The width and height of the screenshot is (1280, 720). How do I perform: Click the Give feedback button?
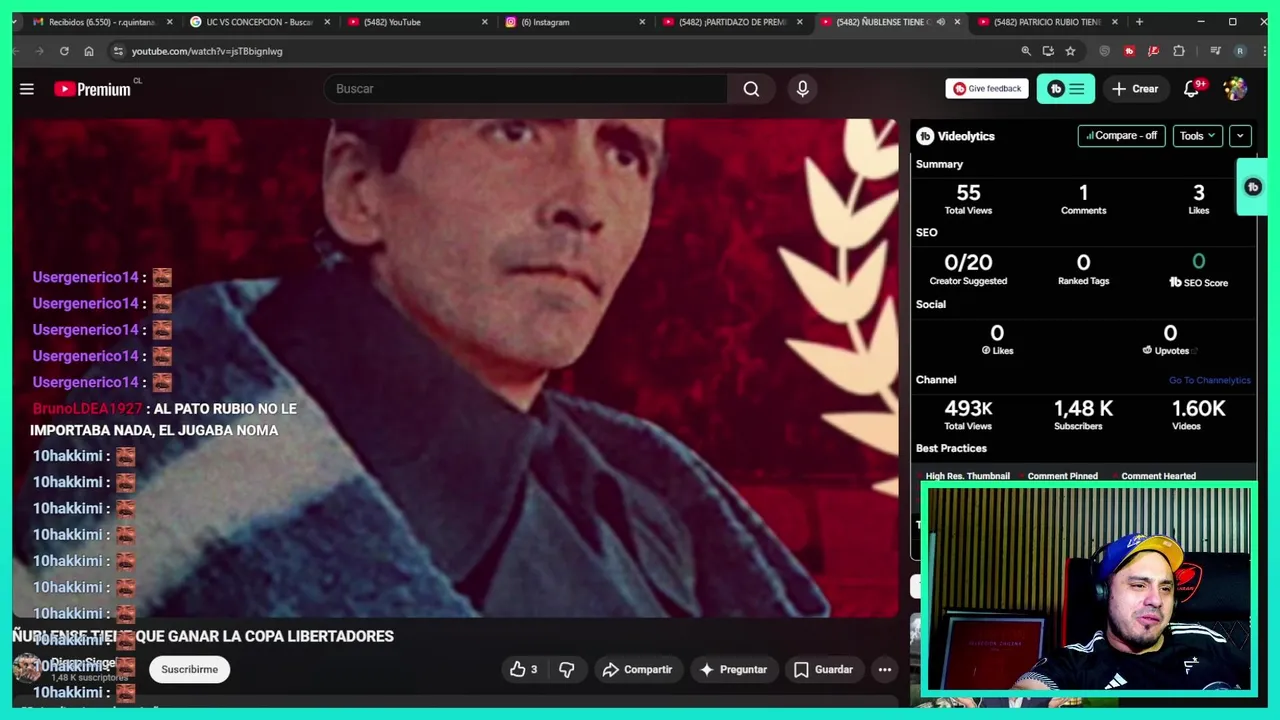(987, 89)
